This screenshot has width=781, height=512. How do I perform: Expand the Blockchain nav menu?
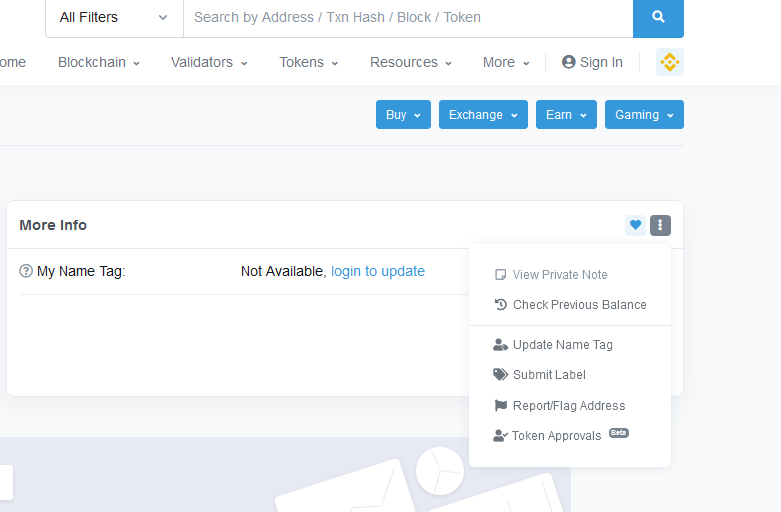pos(99,62)
